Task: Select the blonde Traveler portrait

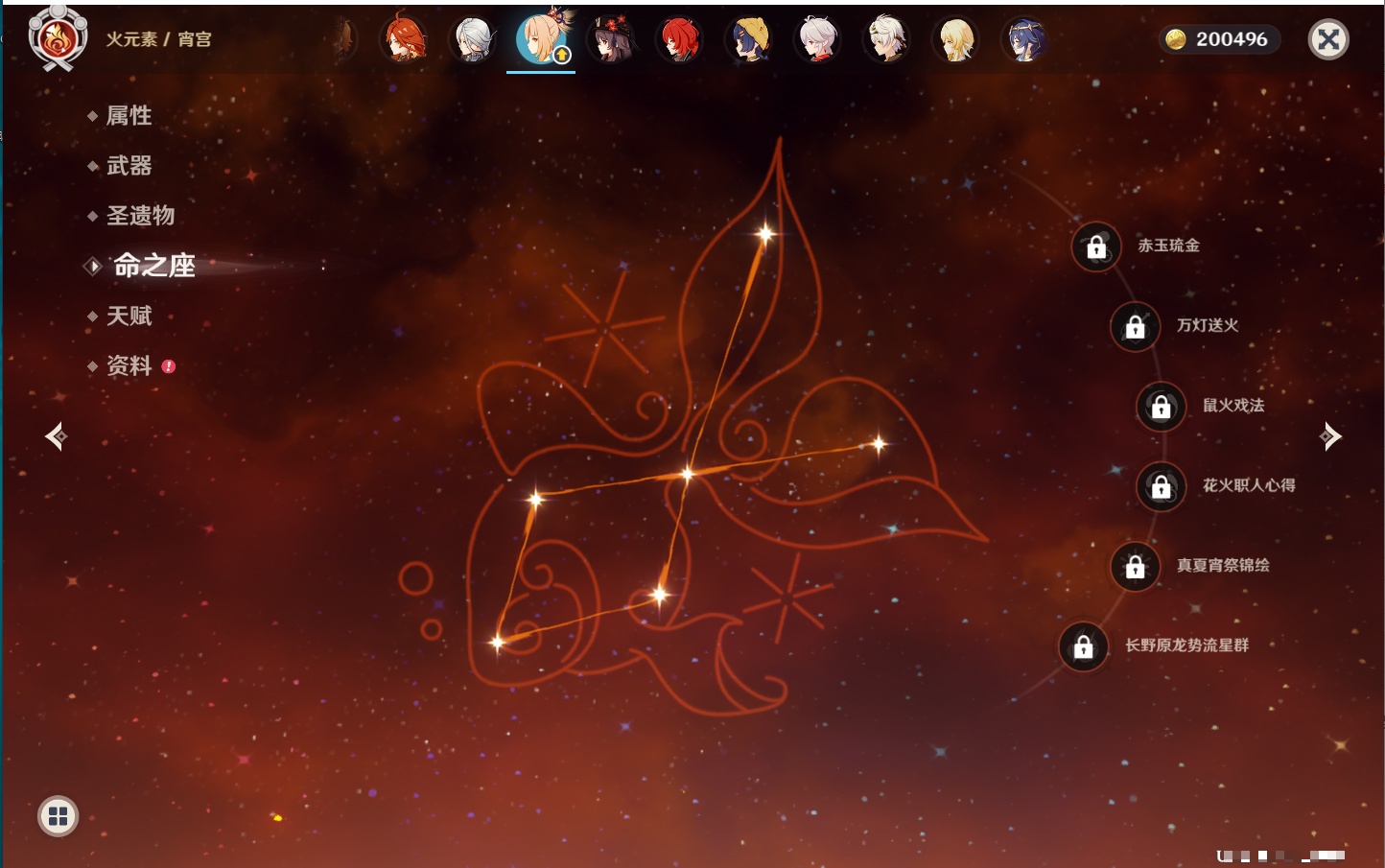Action: [955, 40]
